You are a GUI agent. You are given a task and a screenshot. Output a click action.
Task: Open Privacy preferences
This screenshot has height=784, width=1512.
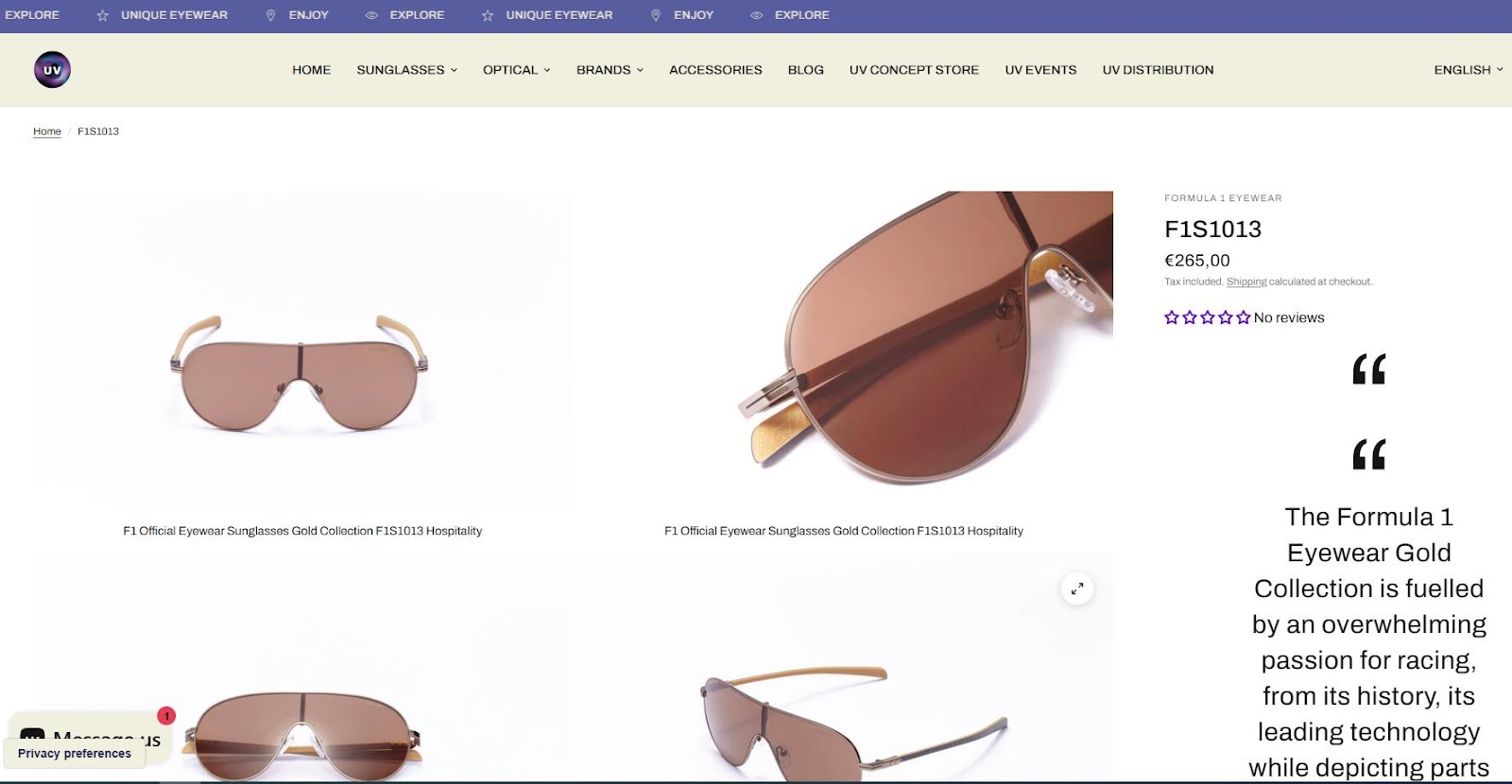(x=75, y=754)
